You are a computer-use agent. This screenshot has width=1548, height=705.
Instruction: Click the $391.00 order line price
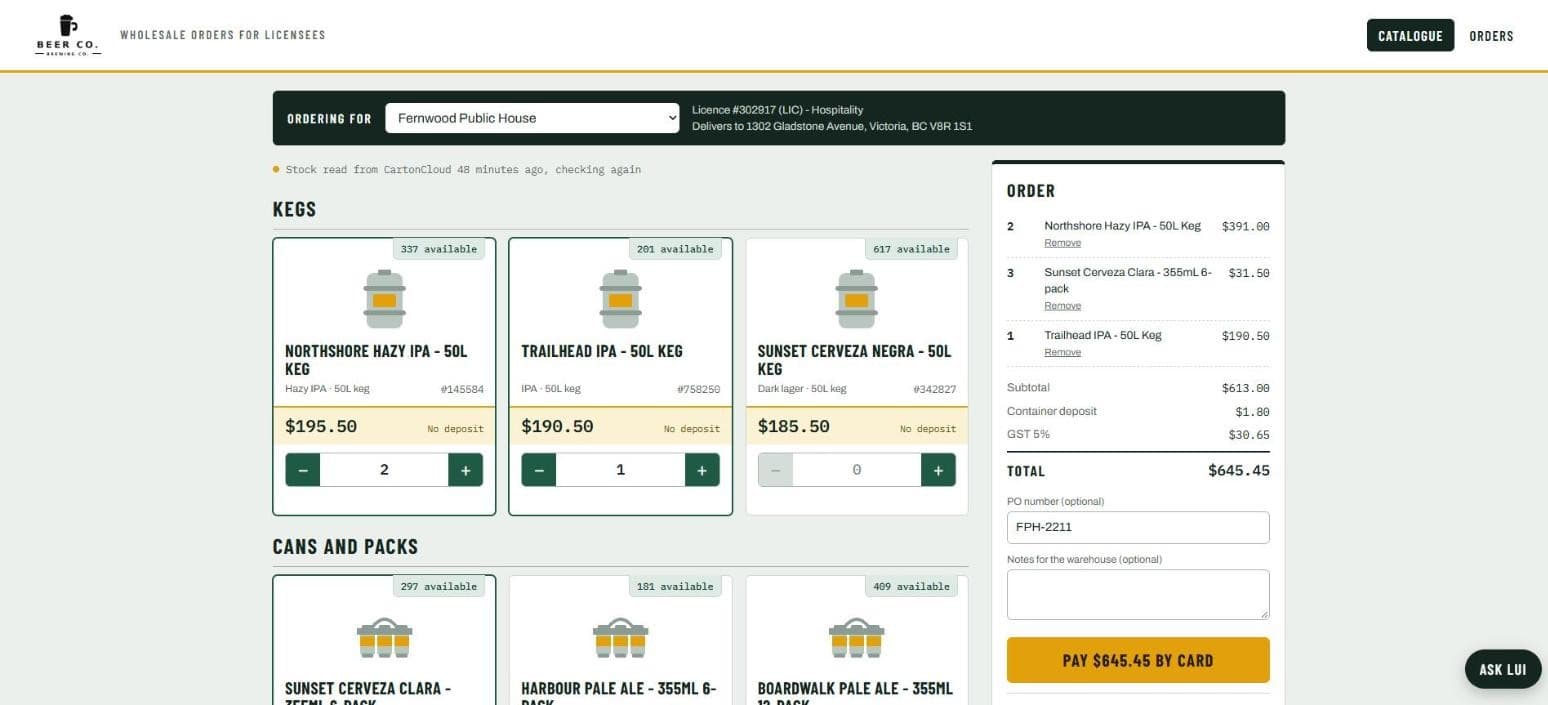pyautogui.click(x=1246, y=226)
